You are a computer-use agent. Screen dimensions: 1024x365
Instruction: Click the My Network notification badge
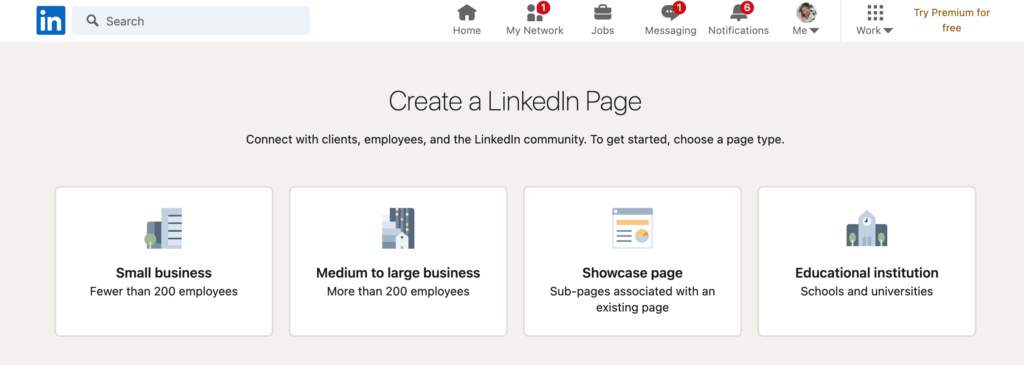click(544, 8)
